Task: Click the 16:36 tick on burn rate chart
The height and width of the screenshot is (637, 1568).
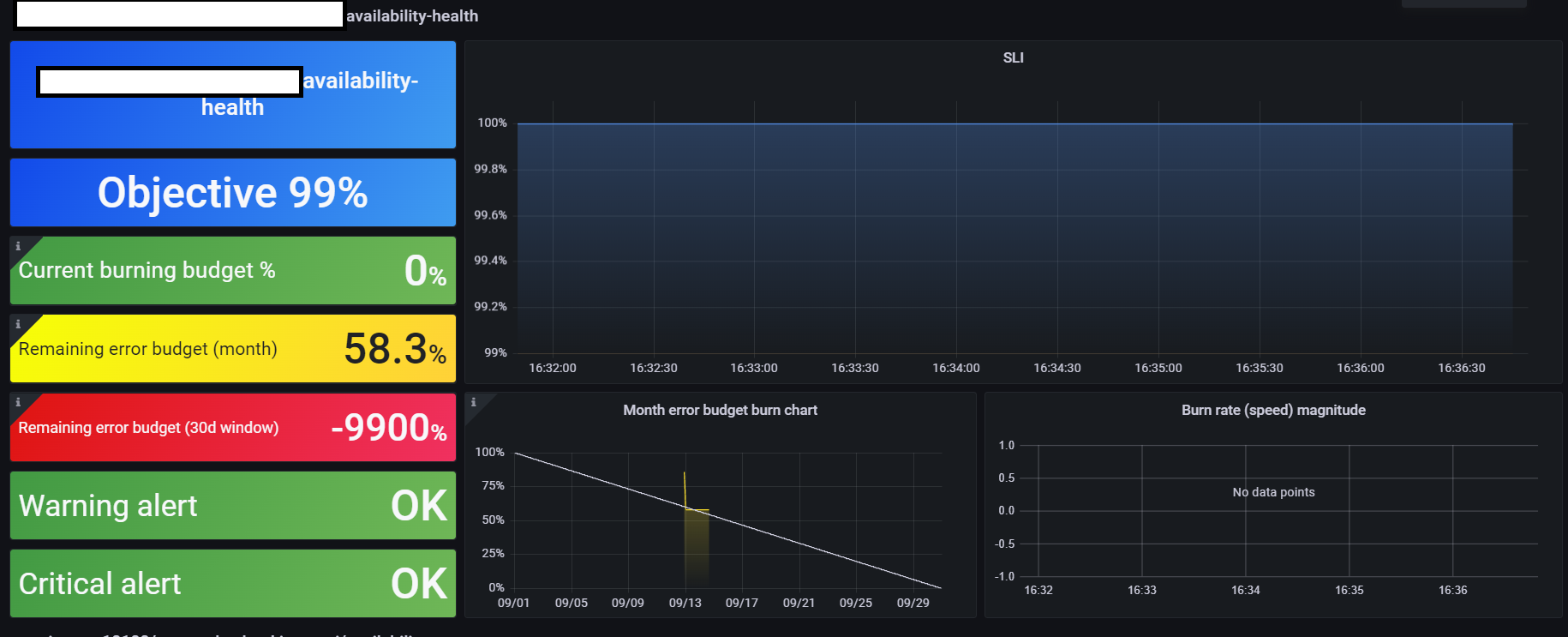Action: click(1453, 590)
